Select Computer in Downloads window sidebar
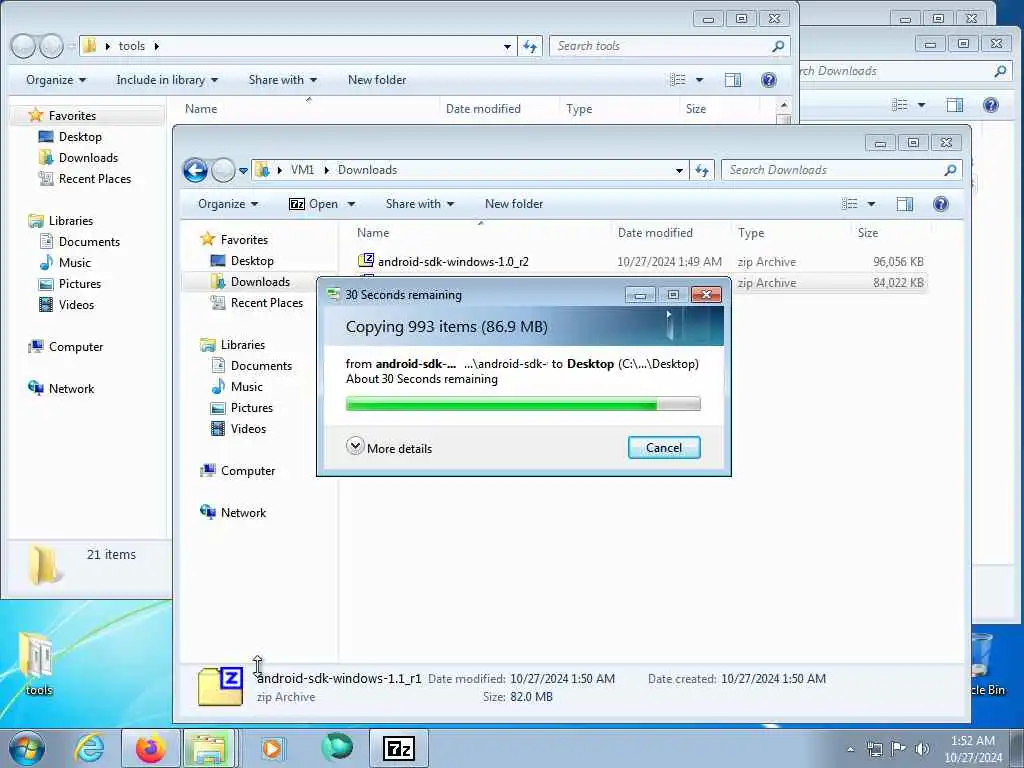Image resolution: width=1024 pixels, height=768 pixels. point(248,471)
